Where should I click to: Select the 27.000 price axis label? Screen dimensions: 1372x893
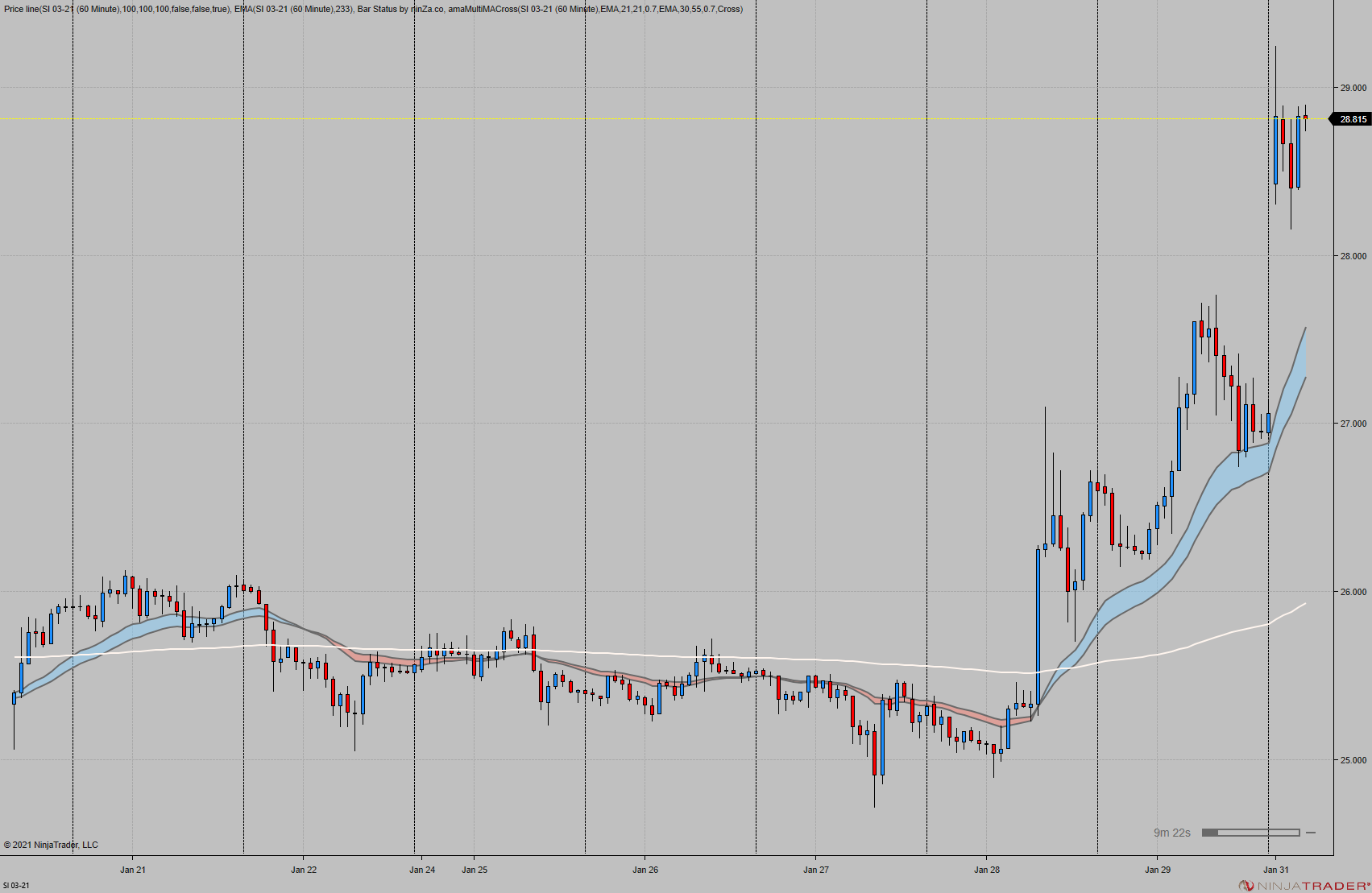[1353, 424]
